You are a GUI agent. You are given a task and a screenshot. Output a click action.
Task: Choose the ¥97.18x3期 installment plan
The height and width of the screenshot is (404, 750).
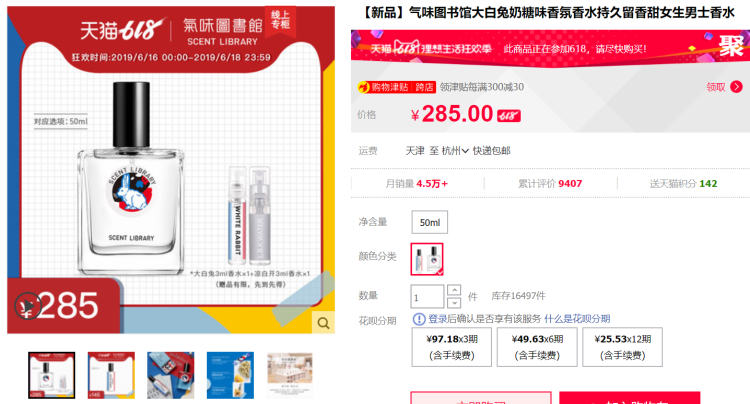coord(452,347)
